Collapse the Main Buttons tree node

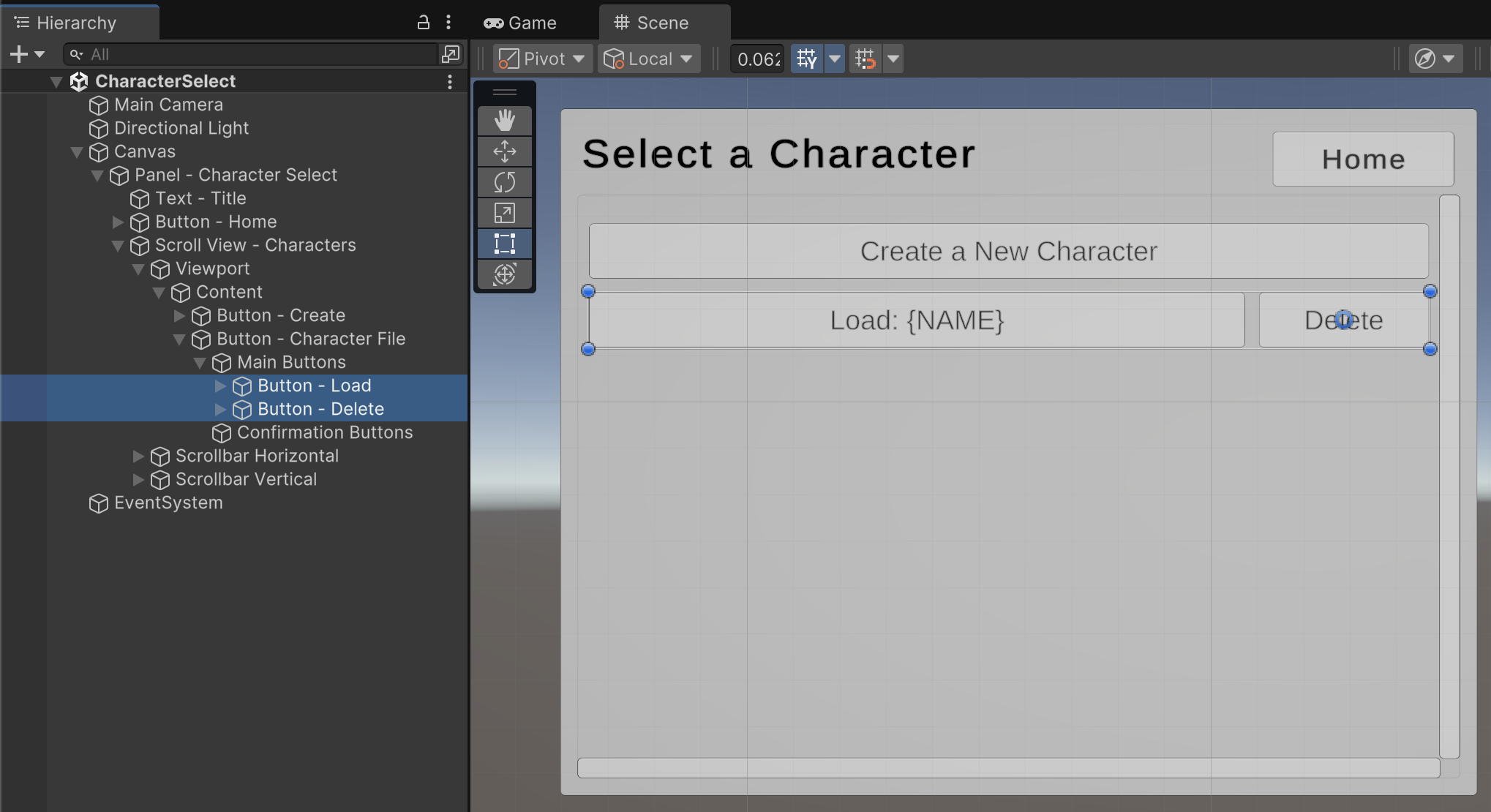[x=200, y=363]
